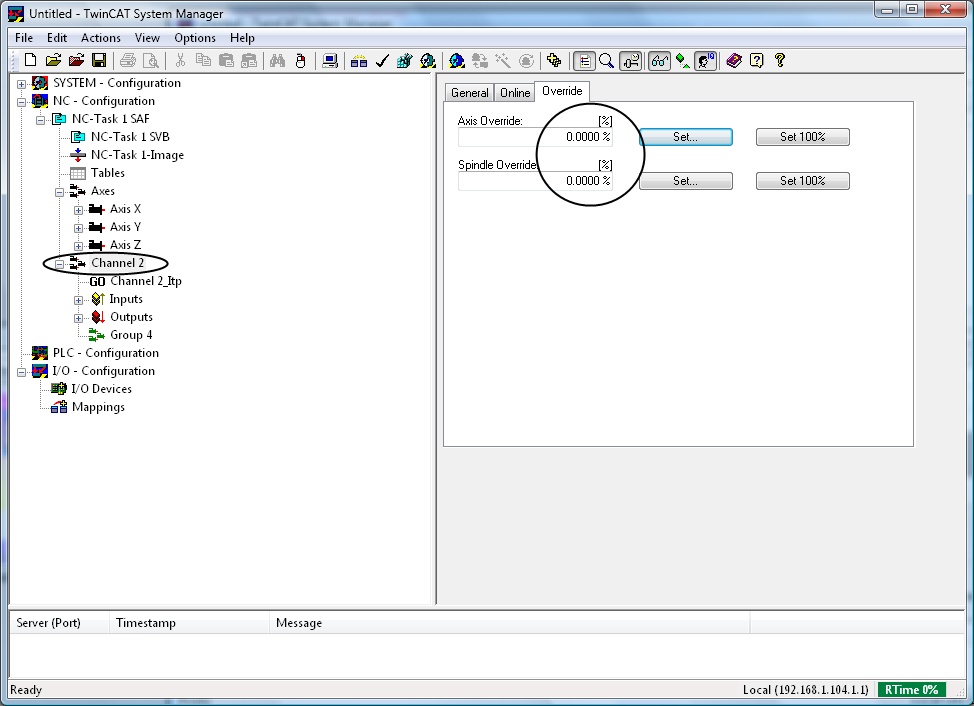Viewport: 974px width, 706px height.
Task: Click the Reload Devices icon
Action: pos(480,60)
